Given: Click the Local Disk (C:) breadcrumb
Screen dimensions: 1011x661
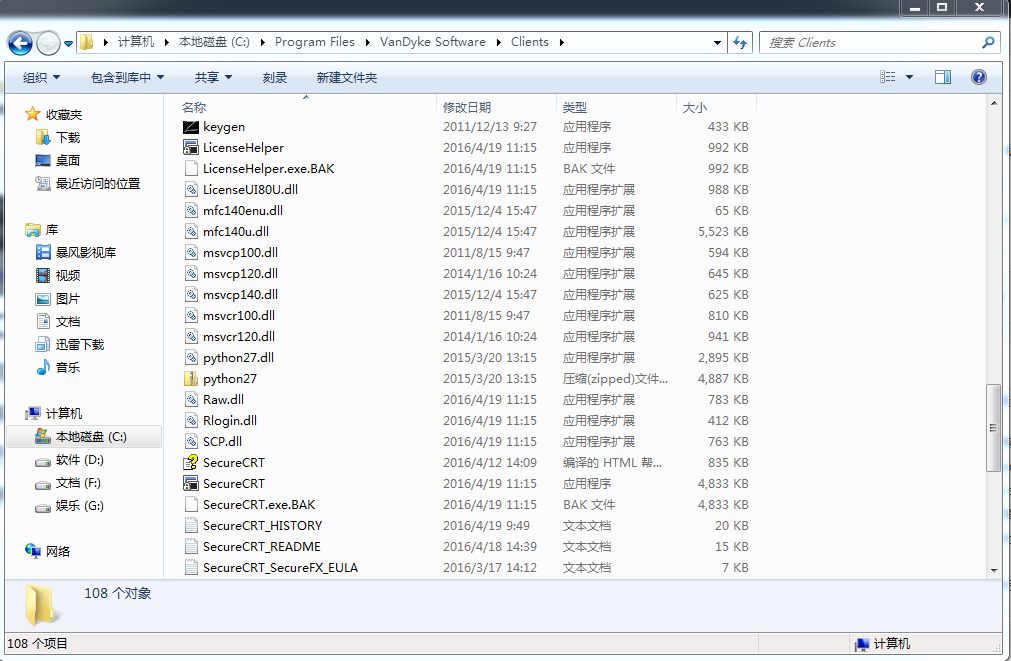Looking at the screenshot, I should (x=214, y=42).
